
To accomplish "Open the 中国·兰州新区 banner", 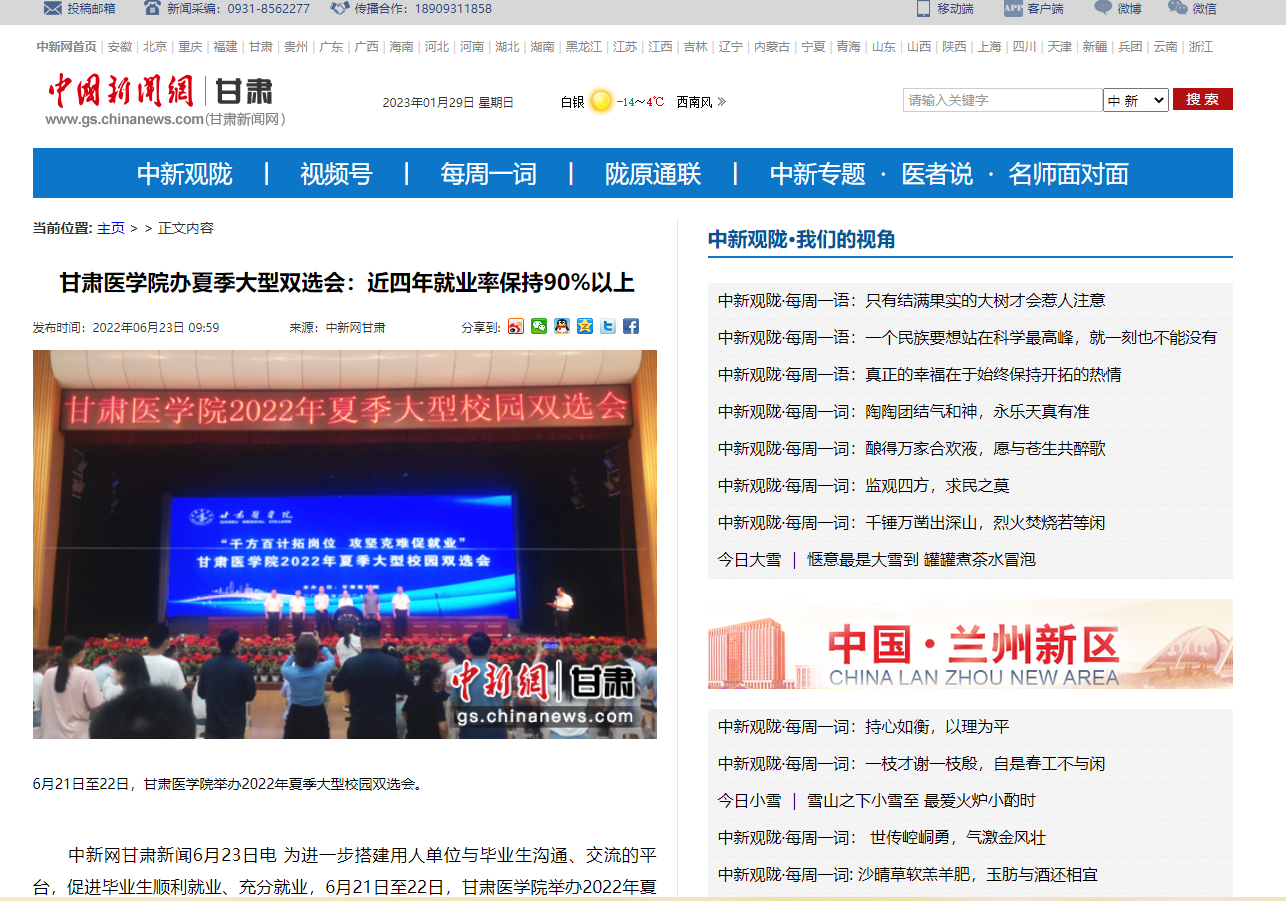I will [x=969, y=644].
